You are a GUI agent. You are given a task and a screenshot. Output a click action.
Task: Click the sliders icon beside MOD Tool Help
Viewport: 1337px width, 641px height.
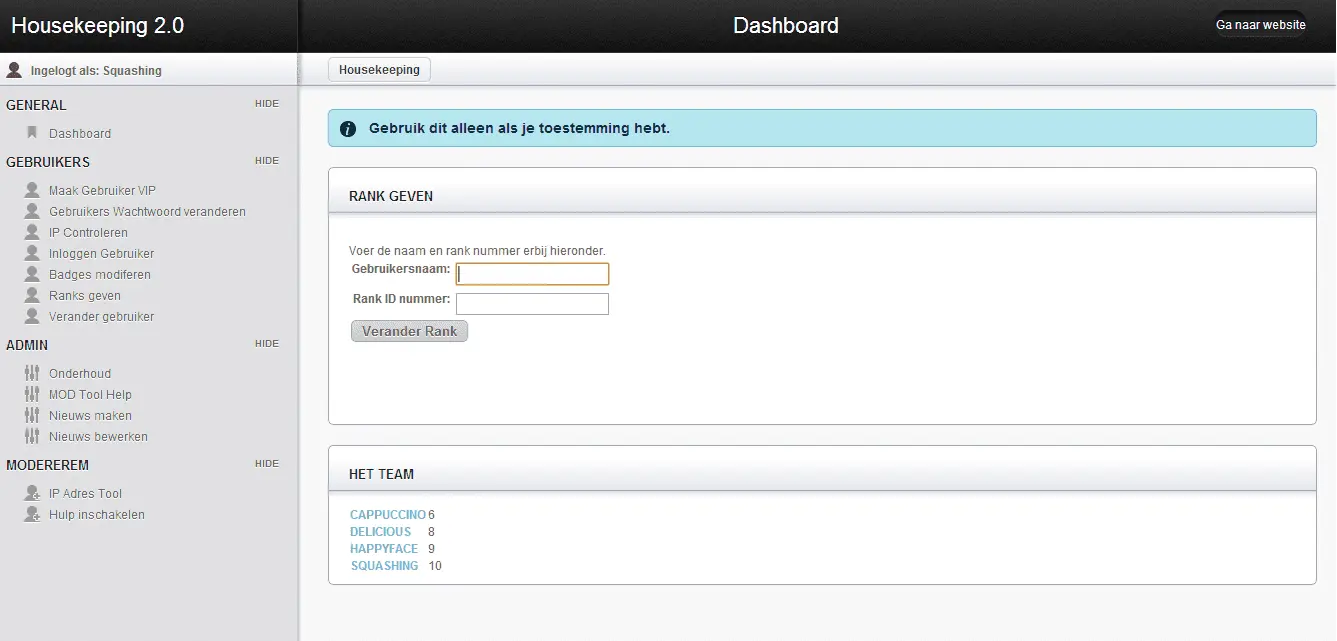pos(32,394)
